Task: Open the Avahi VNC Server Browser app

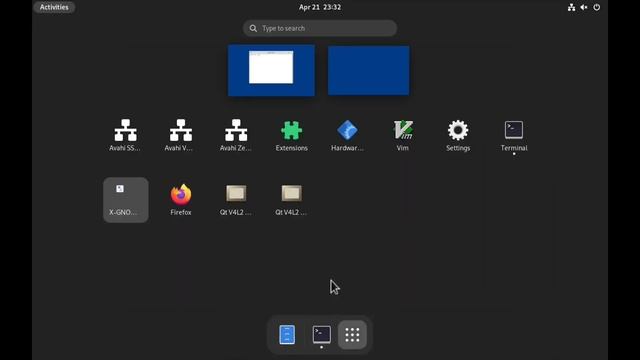Action: [181, 136]
